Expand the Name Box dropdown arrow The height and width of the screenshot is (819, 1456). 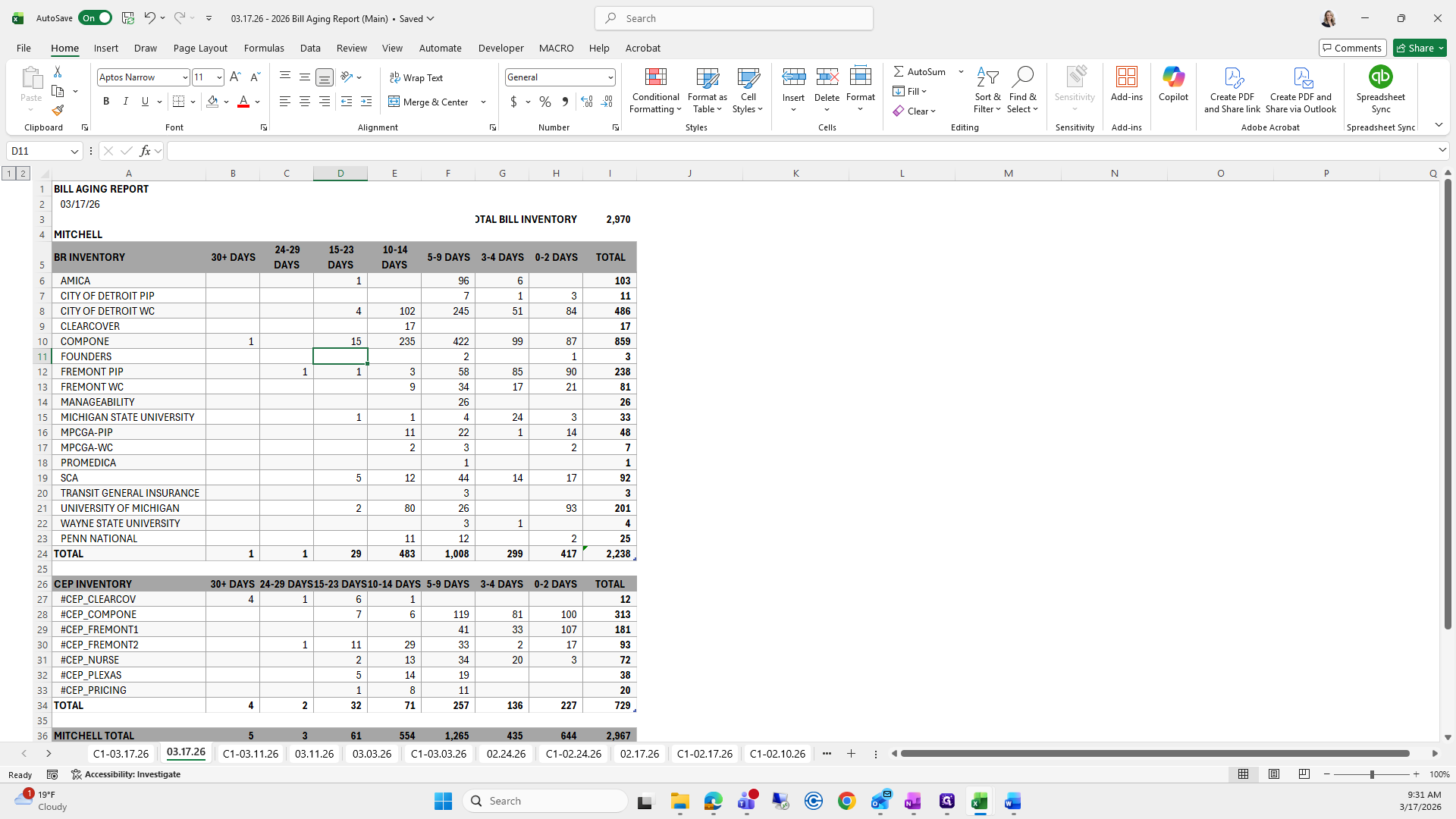[x=74, y=152]
